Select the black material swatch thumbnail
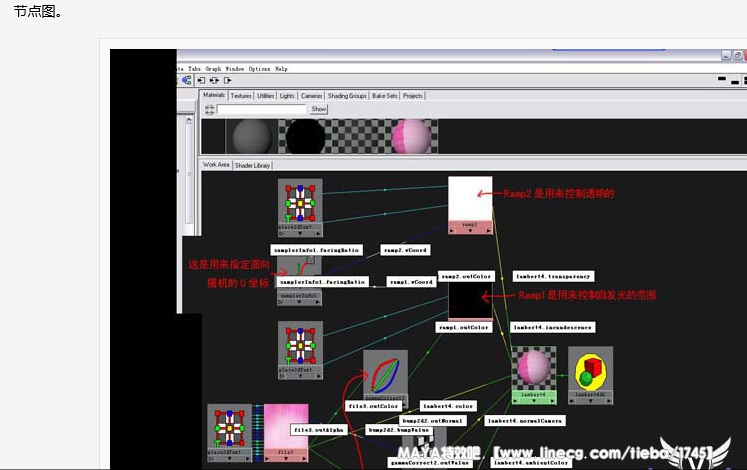This screenshot has height=470, width=747. 306,136
